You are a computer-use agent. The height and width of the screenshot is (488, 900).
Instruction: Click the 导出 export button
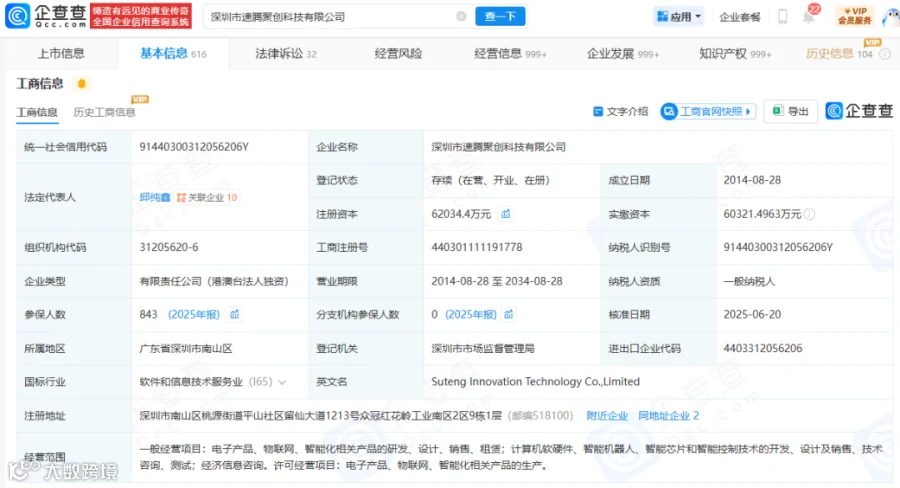[790, 111]
